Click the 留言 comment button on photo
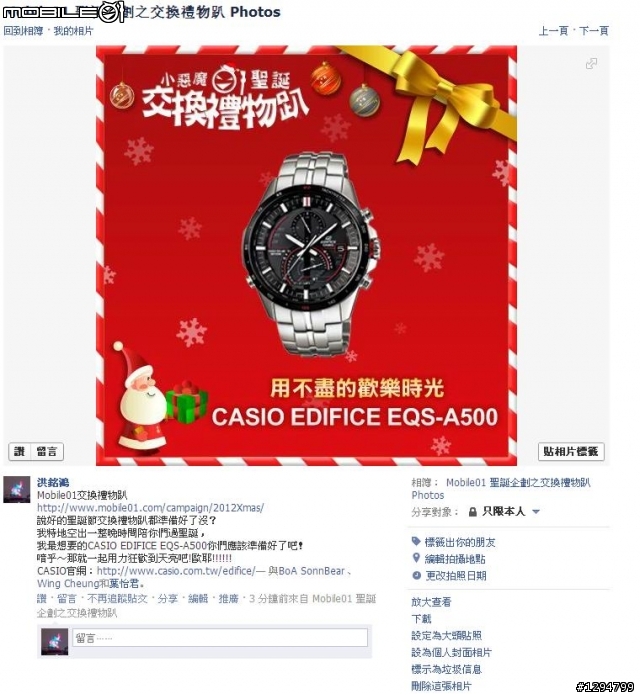This screenshot has height=695, width=640. coord(47,452)
